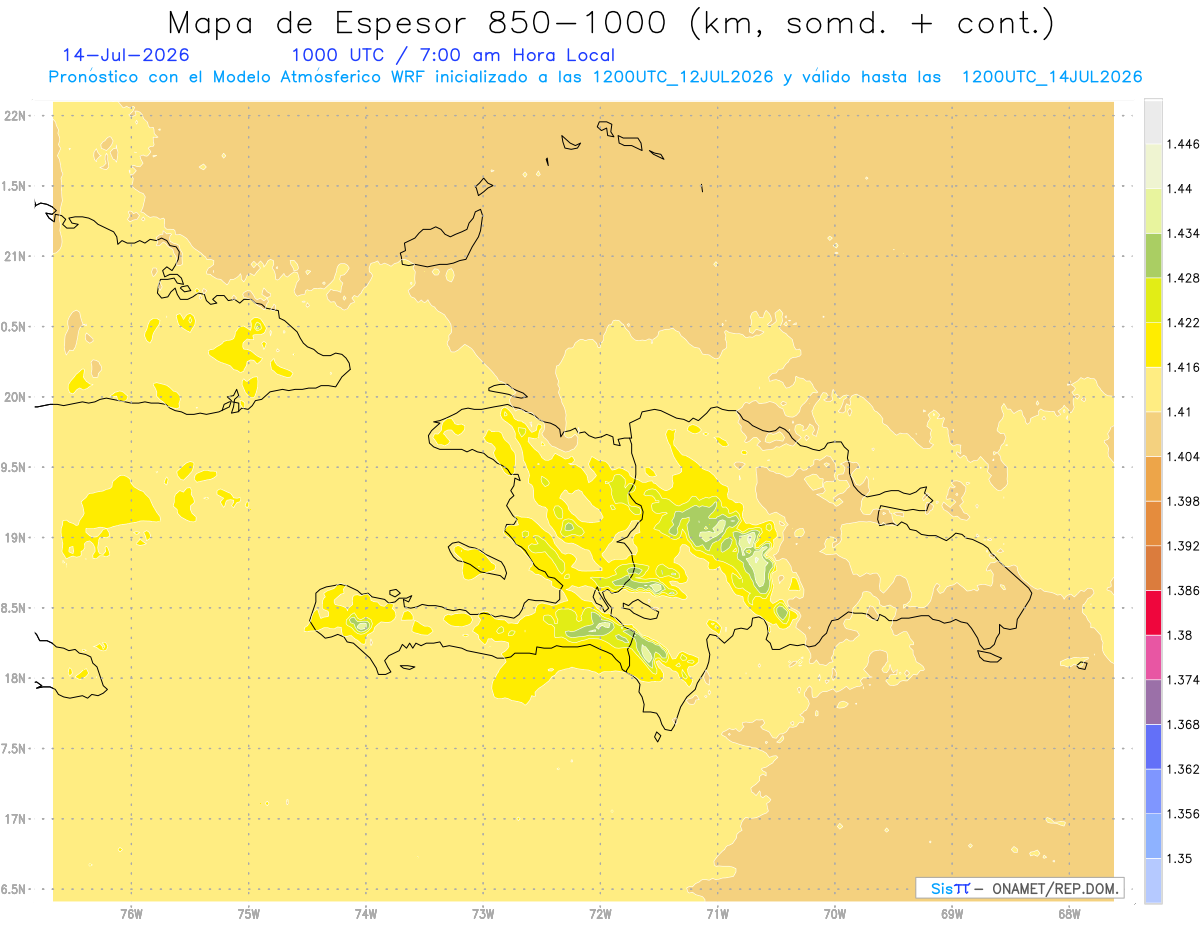Click the 22N latitude label
The width and height of the screenshot is (1200, 927).
[x=15, y=116]
